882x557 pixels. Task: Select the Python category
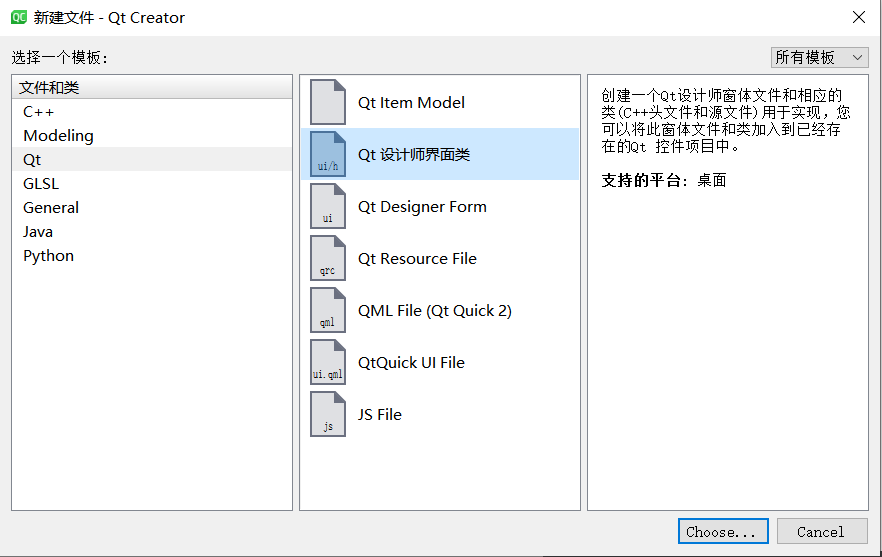point(48,256)
